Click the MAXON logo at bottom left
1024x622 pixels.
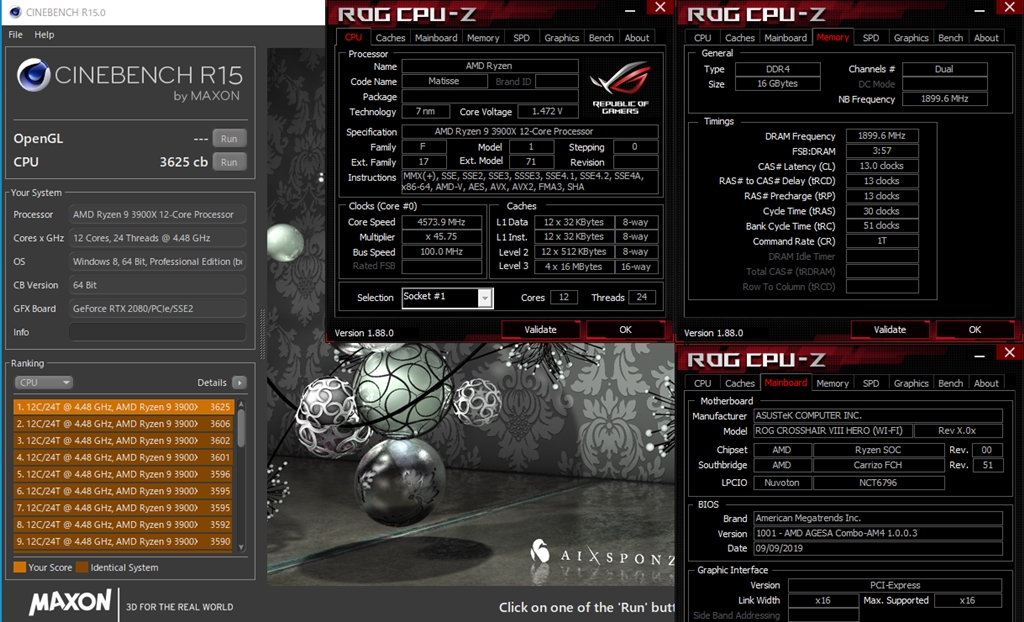point(68,604)
